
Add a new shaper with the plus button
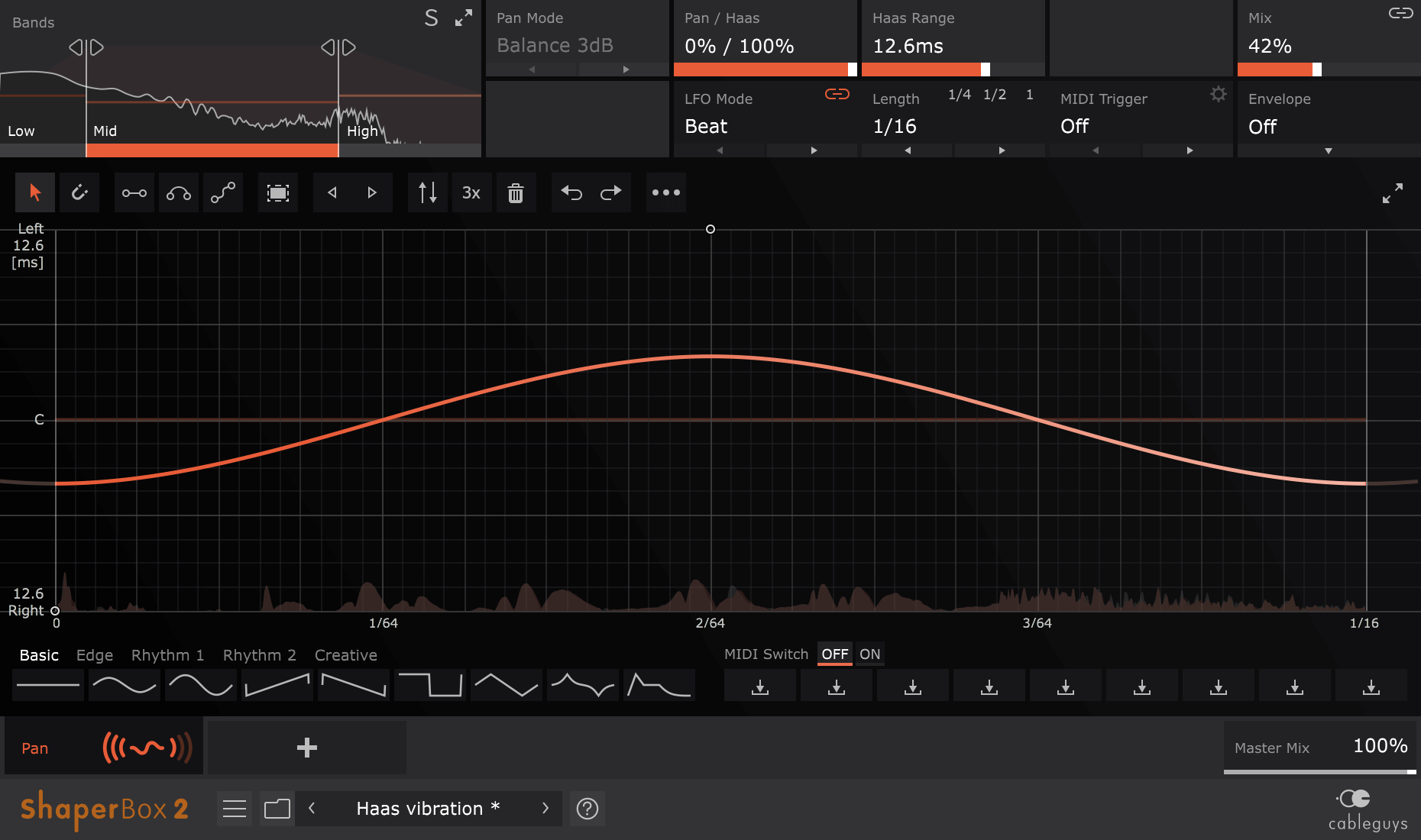click(x=306, y=747)
